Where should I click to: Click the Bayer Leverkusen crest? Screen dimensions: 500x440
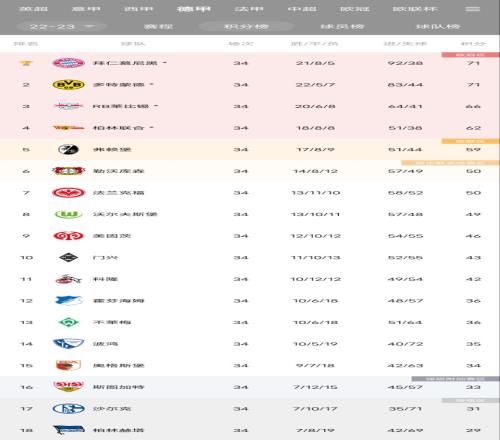tap(68, 171)
